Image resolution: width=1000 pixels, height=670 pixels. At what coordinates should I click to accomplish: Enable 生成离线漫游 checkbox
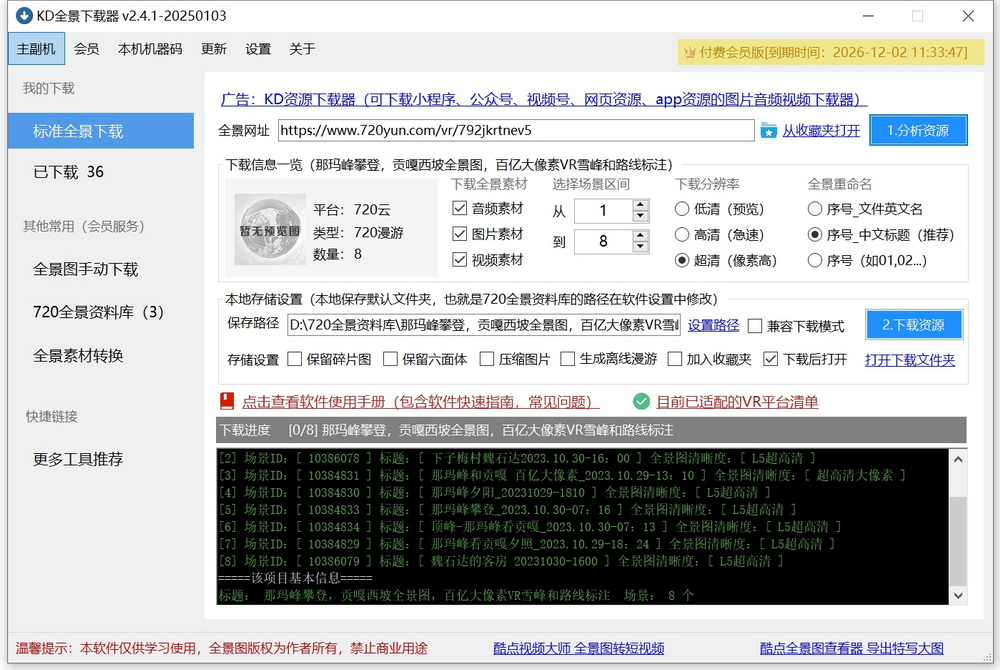(567, 359)
